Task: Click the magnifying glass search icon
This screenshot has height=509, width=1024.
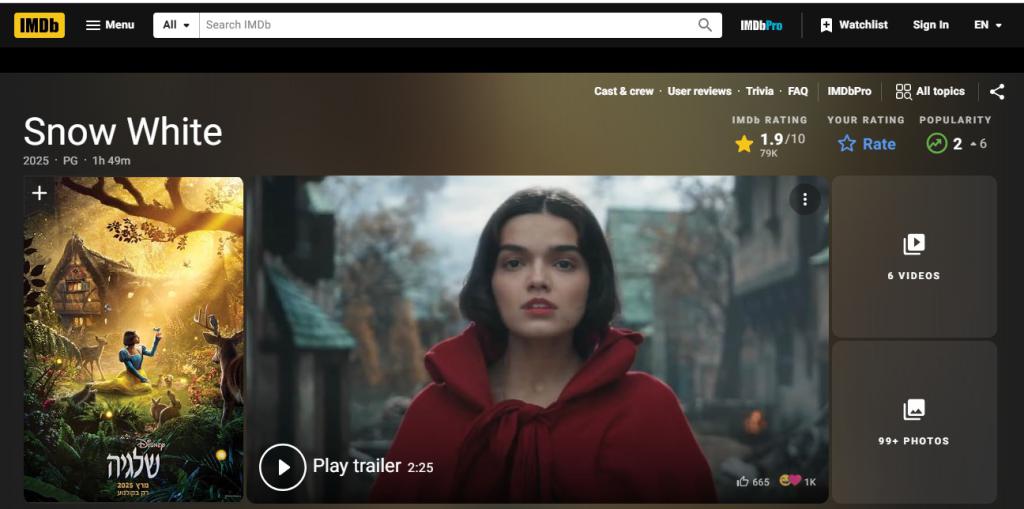Action: (705, 25)
